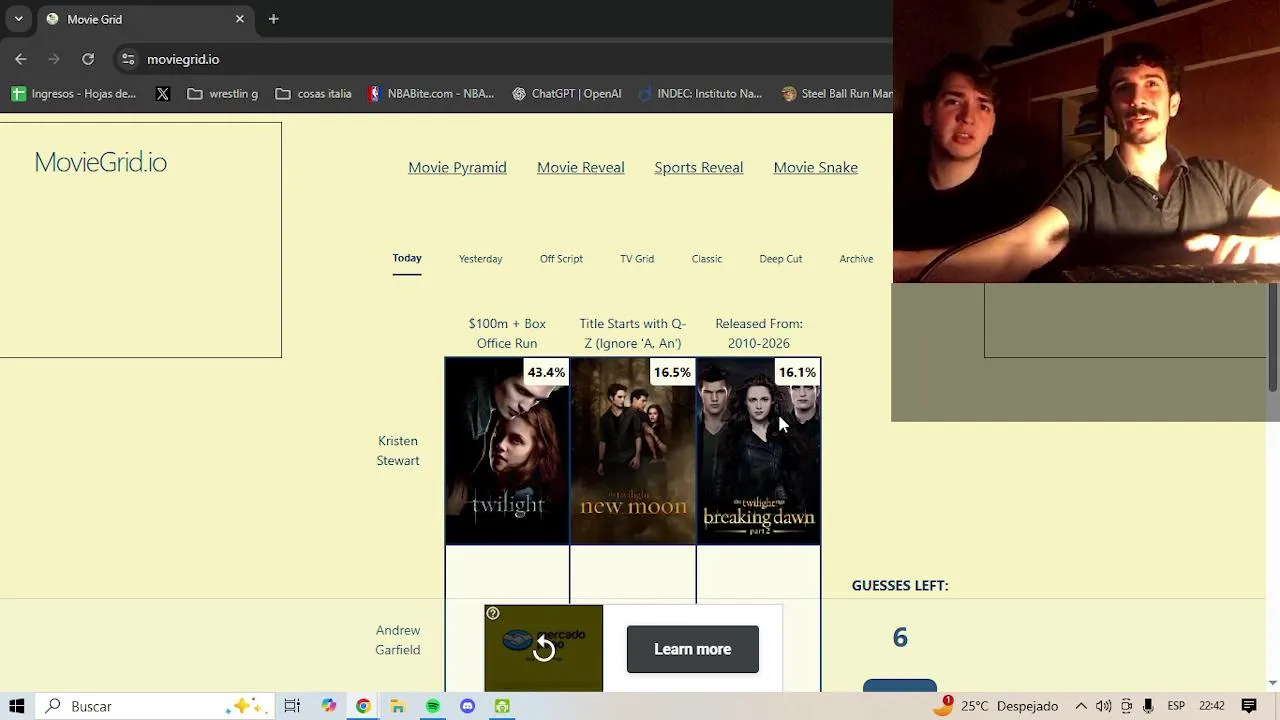Click the Released From: 2010-2026 header
This screenshot has width=1280, height=720.
click(x=759, y=333)
